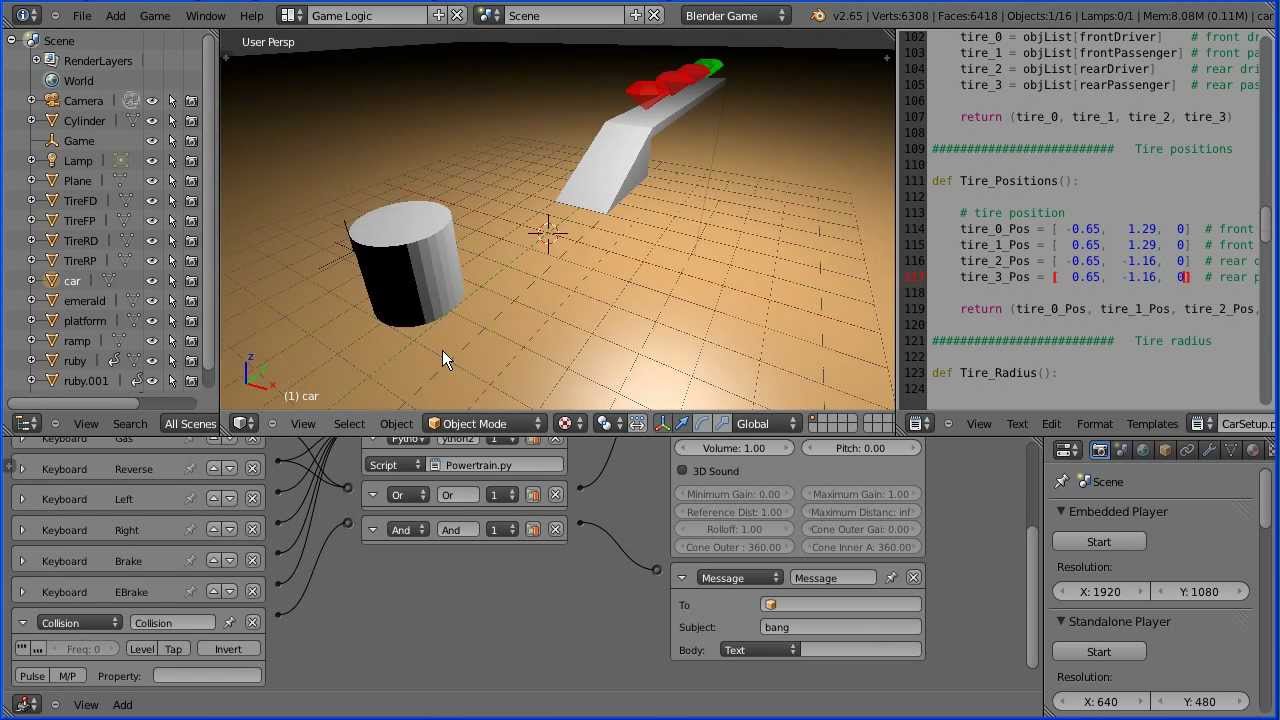Toggle manipulate center points icon

(637, 423)
